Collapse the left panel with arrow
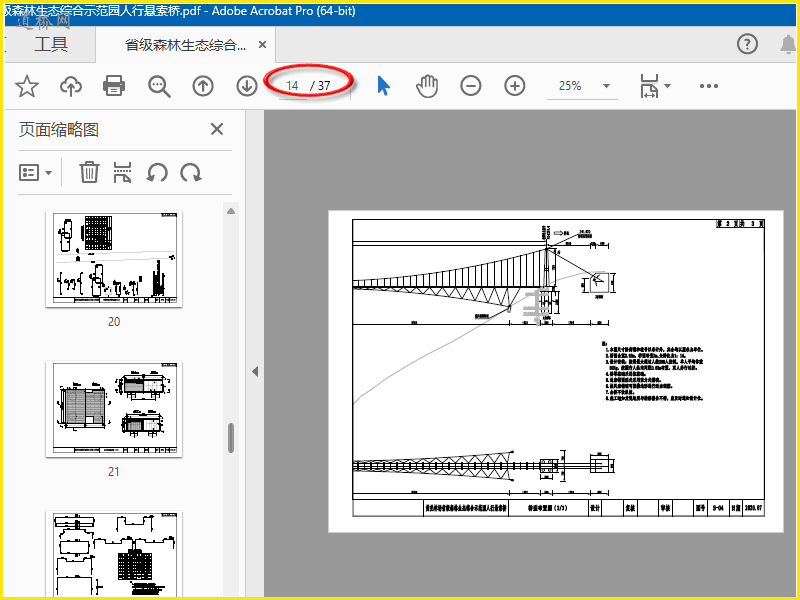Image resolution: width=800 pixels, height=600 pixels. point(255,371)
